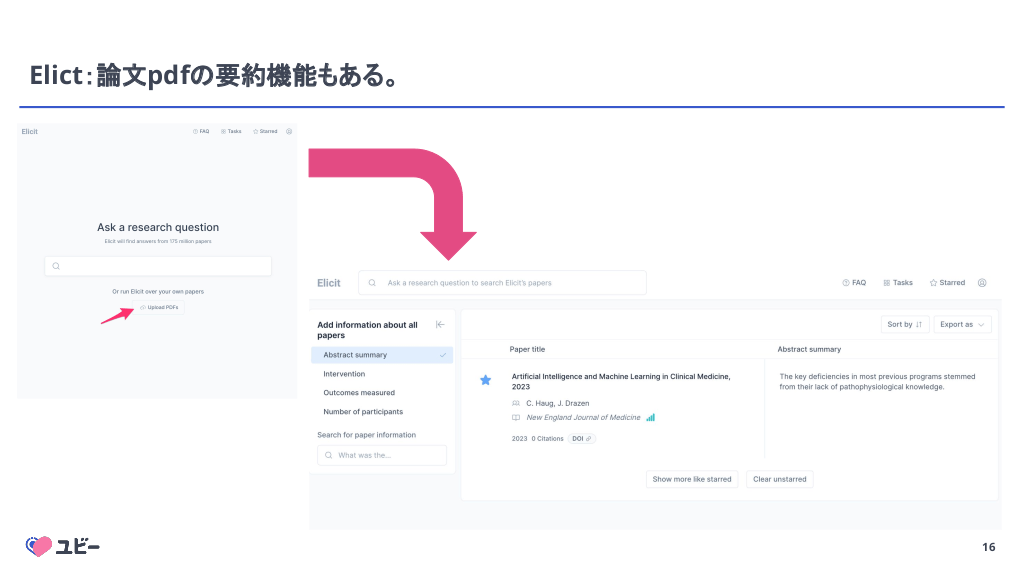Viewport: 1024px width, 576px height.
Task: Click the Elicit logo on the results page
Action: tap(329, 283)
